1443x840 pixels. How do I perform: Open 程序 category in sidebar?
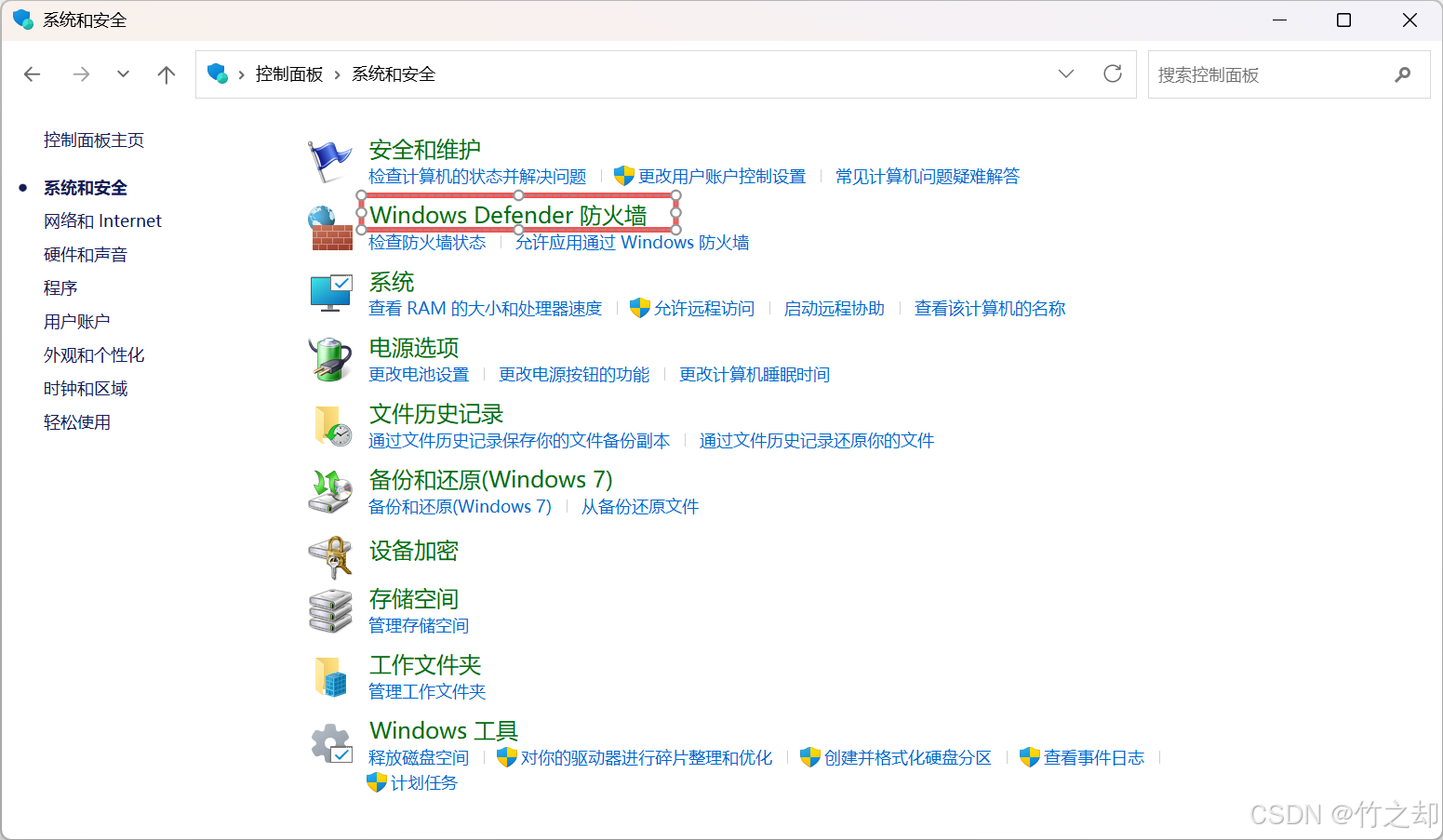click(60, 288)
